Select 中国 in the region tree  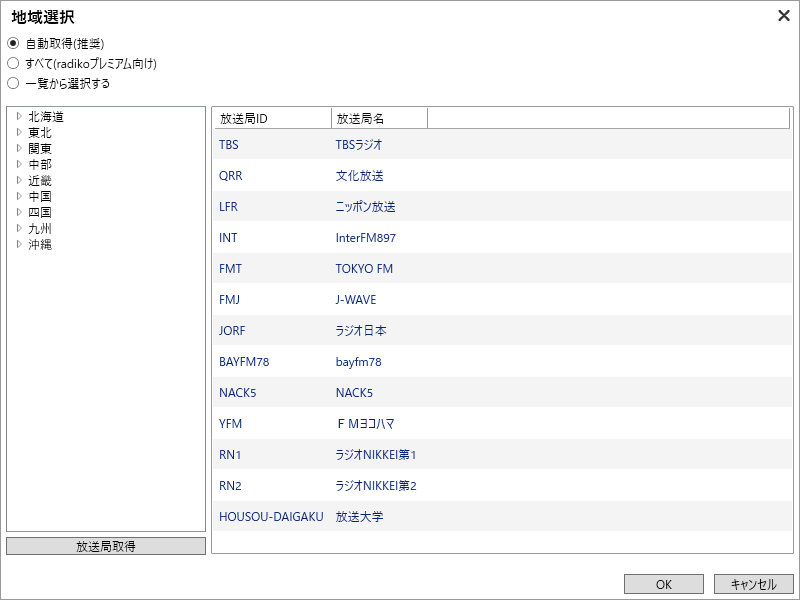pyautogui.click(x=40, y=196)
